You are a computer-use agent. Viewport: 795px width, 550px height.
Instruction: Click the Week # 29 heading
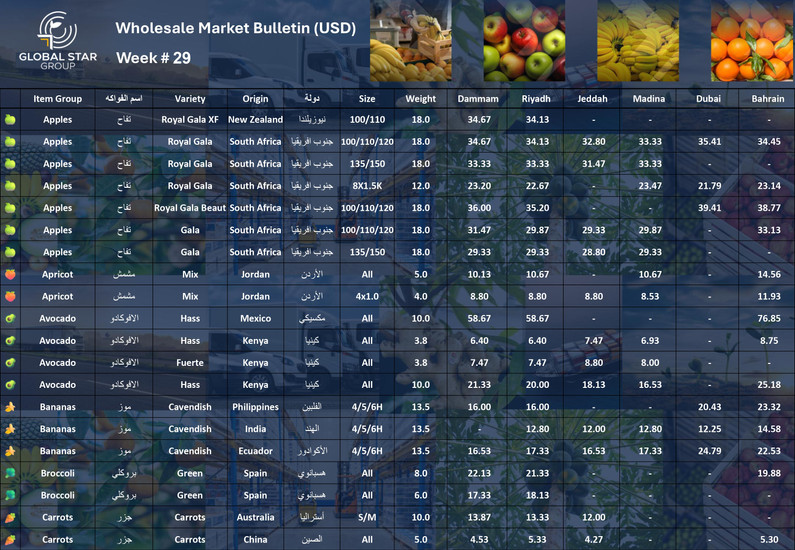(x=154, y=58)
